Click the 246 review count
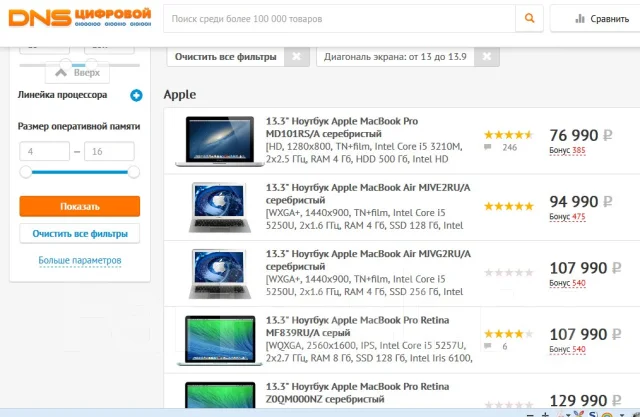 coord(510,147)
